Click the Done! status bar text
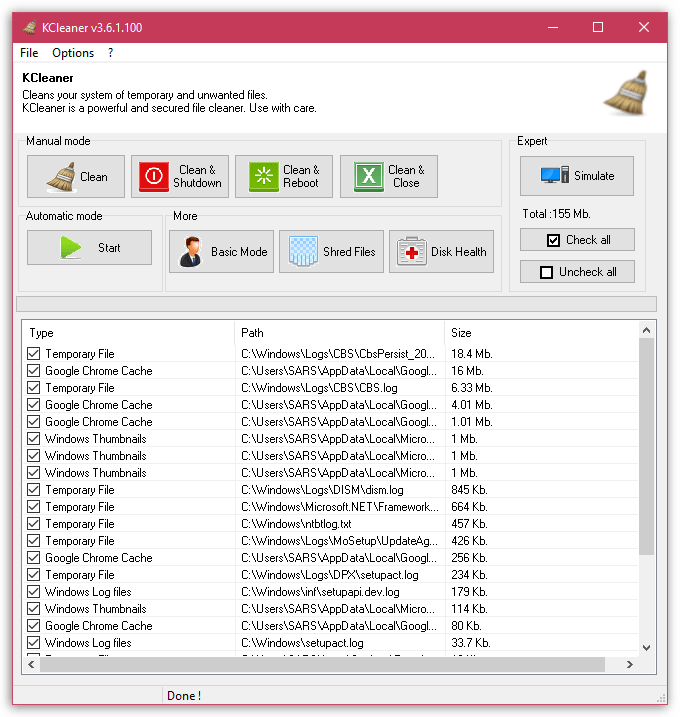This screenshot has width=680, height=717. (x=184, y=696)
